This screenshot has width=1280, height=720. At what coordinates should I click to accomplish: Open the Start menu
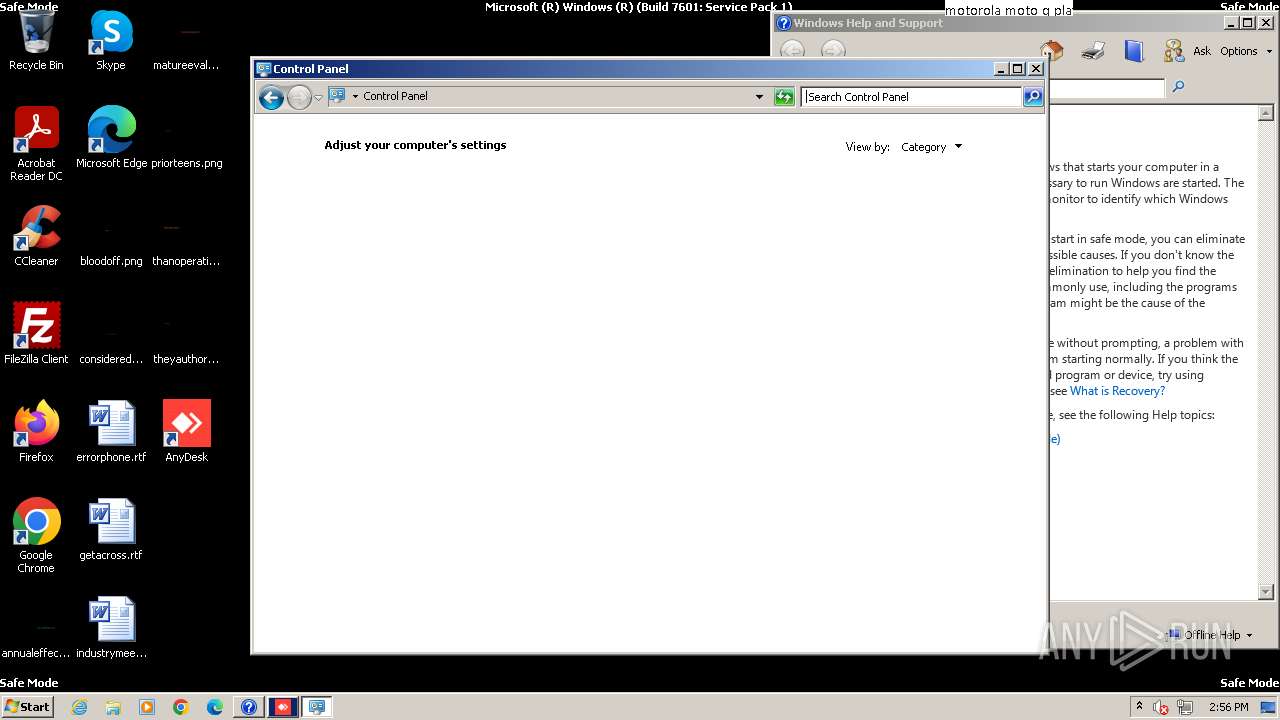[x=27, y=706]
